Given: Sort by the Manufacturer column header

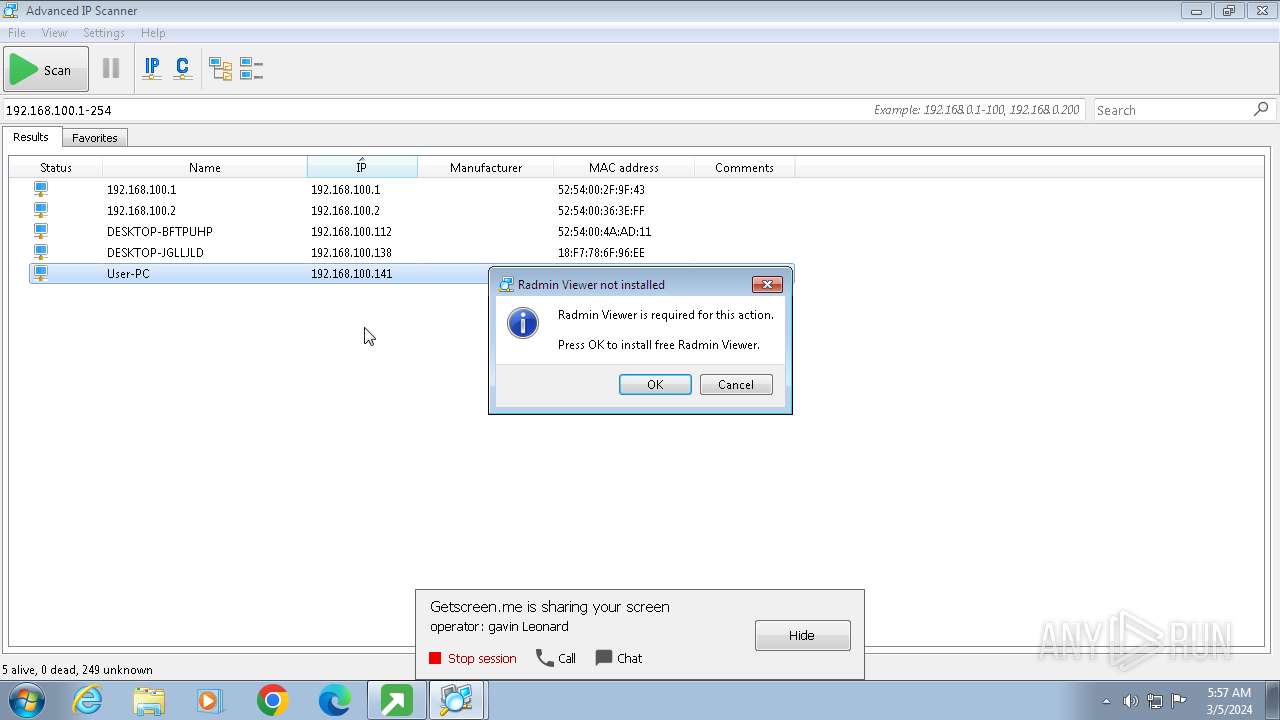Looking at the screenshot, I should 486,167.
